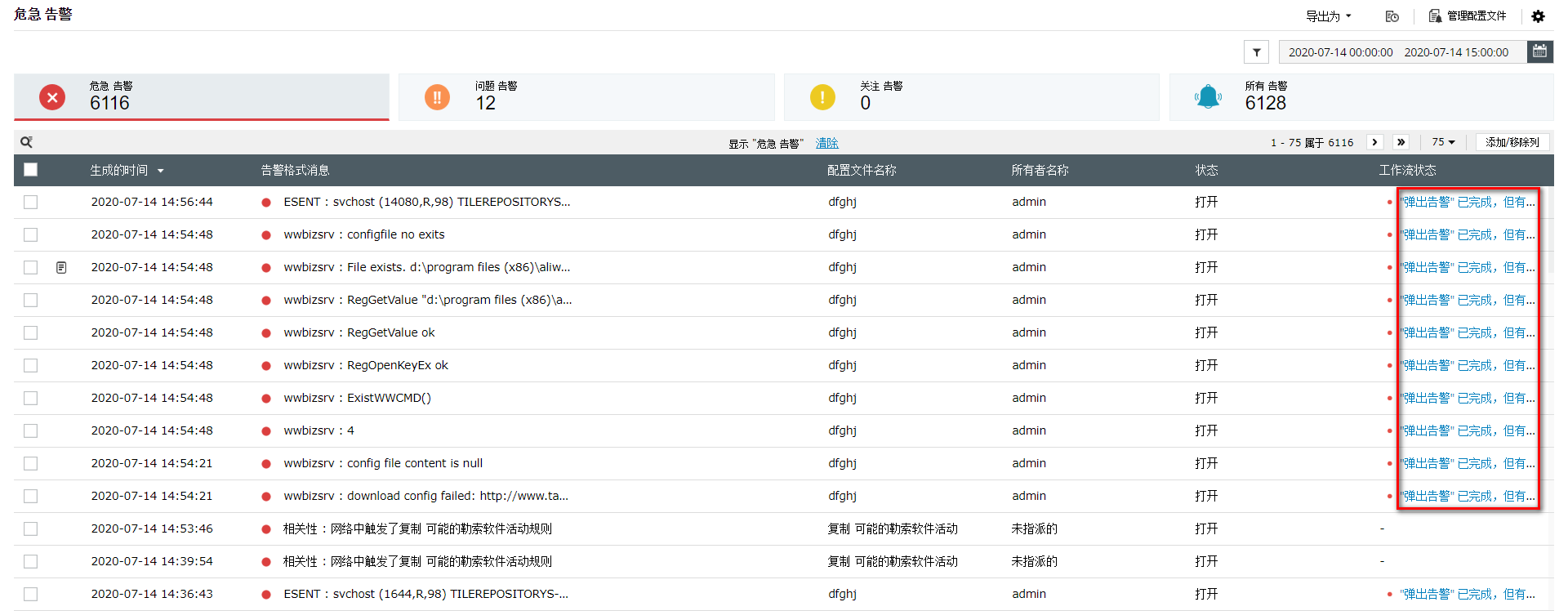Click the filter funnel icon

tap(1256, 52)
